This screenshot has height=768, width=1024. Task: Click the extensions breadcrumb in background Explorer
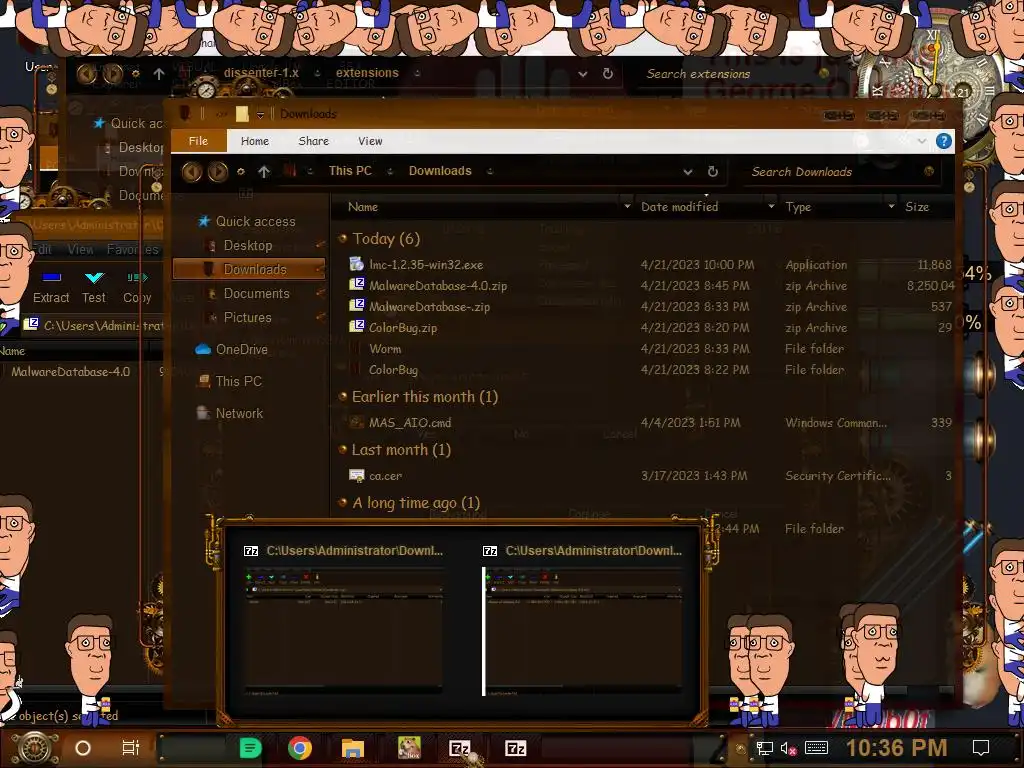click(367, 73)
